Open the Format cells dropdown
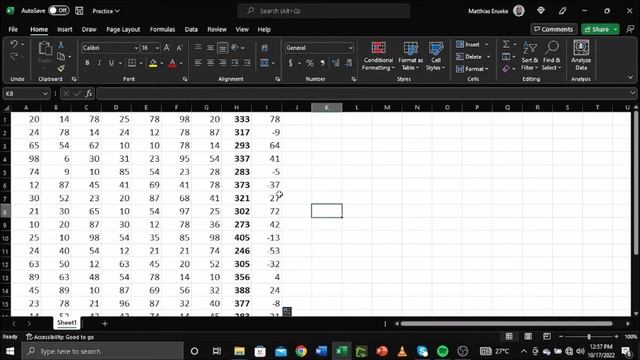This screenshot has height=360, width=640. (x=472, y=69)
